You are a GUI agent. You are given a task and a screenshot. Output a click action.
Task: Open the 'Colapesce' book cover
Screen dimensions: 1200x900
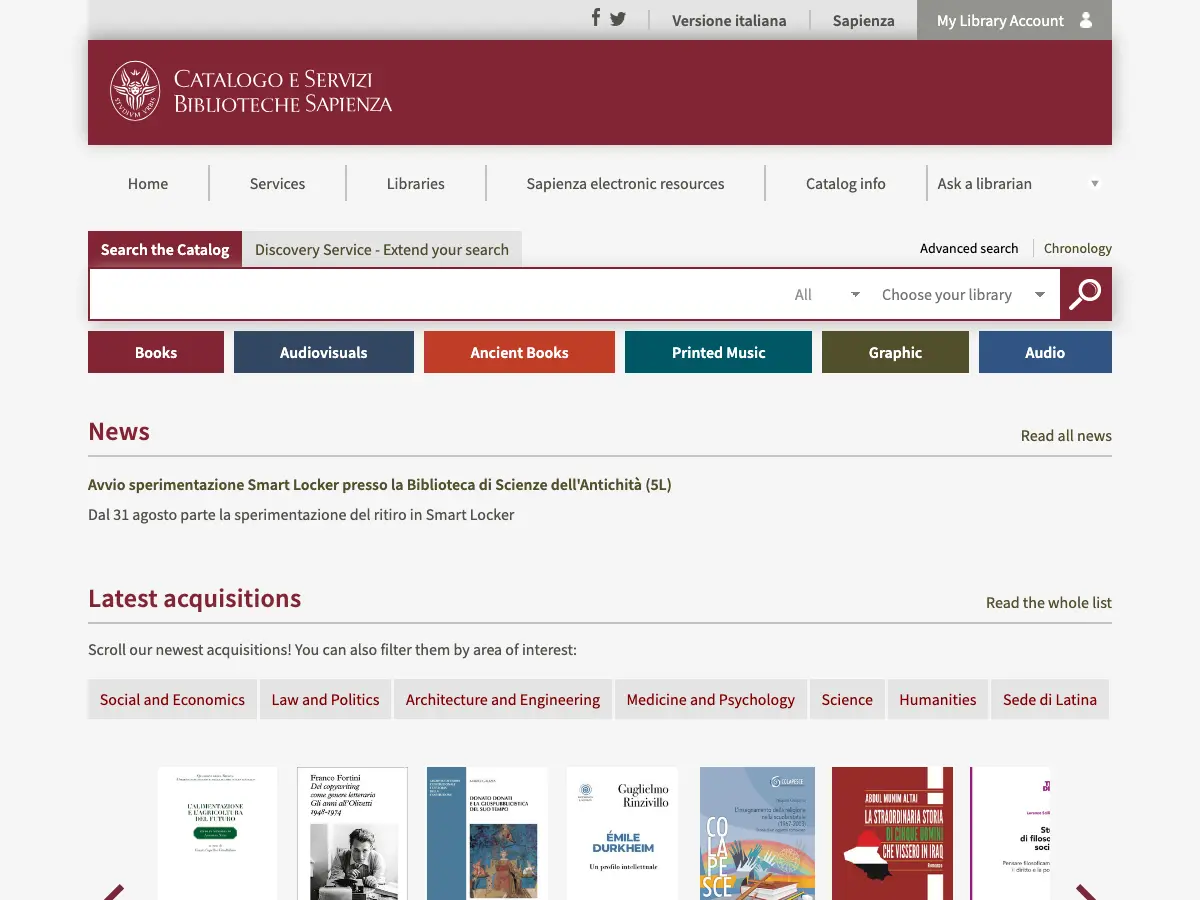[x=757, y=833]
